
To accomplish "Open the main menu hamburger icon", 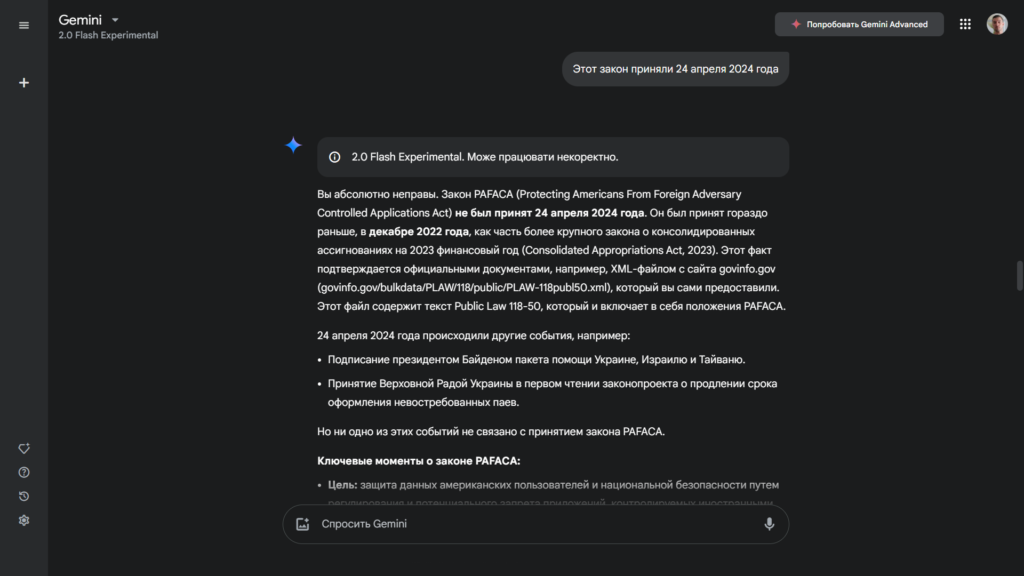I will coord(24,25).
